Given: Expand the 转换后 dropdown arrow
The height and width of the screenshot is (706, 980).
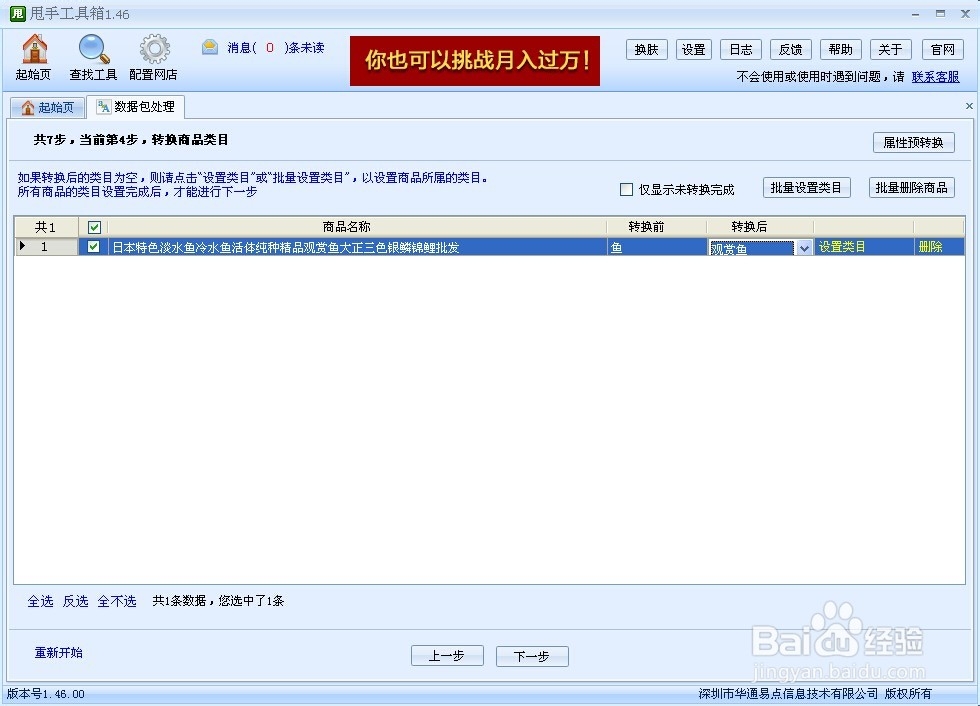Looking at the screenshot, I should (x=803, y=247).
